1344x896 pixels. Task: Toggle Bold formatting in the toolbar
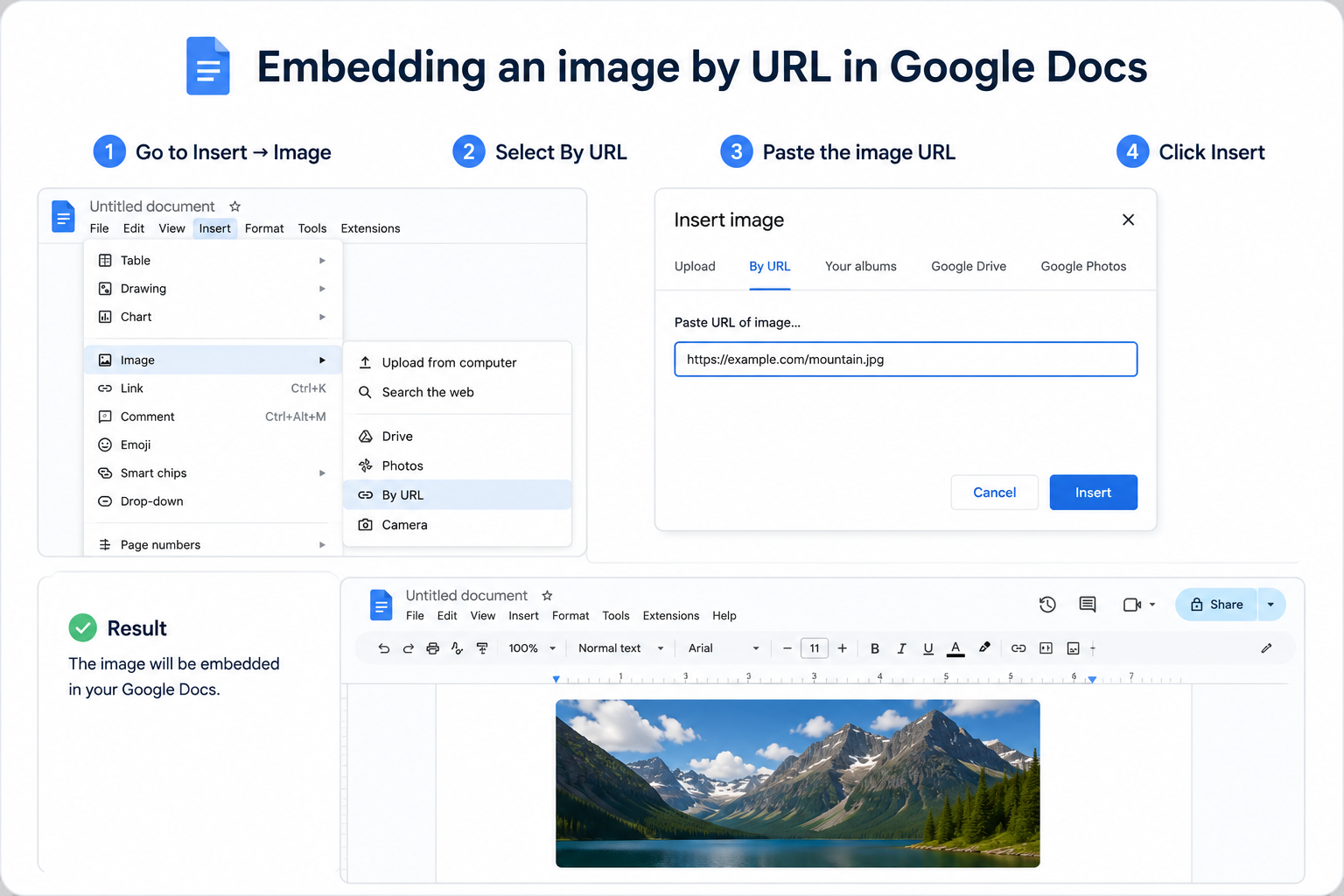(874, 648)
